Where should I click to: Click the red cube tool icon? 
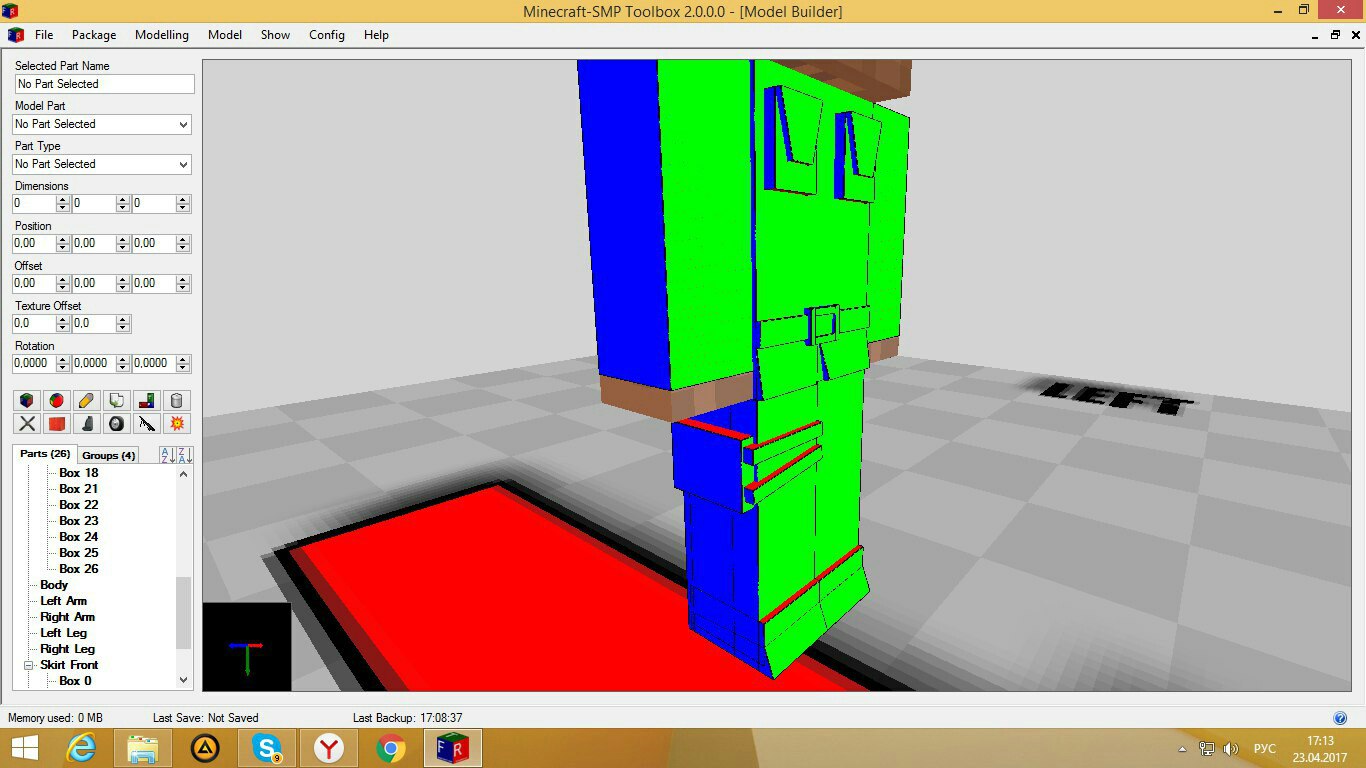coord(57,423)
